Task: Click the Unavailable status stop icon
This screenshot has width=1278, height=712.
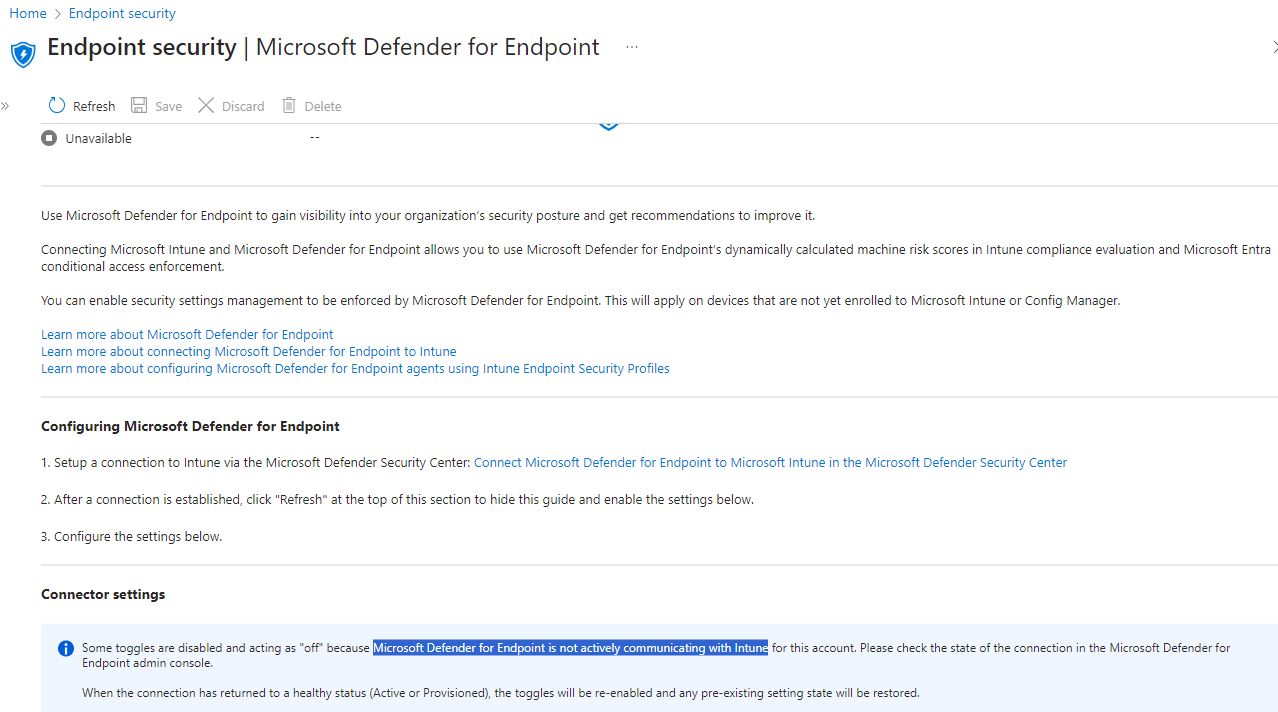Action: tap(49, 138)
